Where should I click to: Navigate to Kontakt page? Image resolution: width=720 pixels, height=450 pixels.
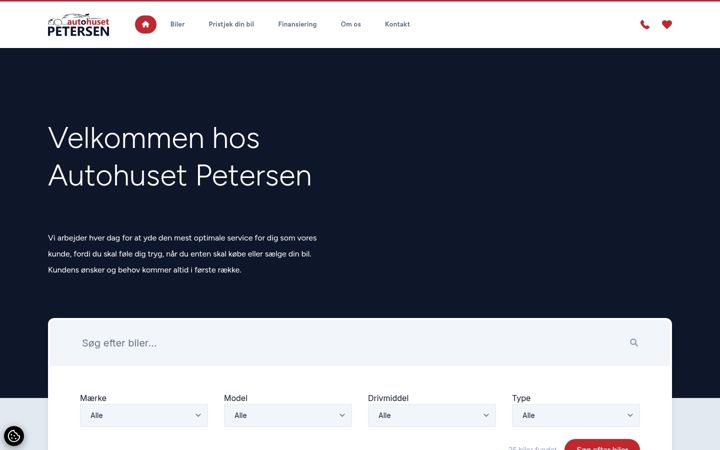(397, 24)
